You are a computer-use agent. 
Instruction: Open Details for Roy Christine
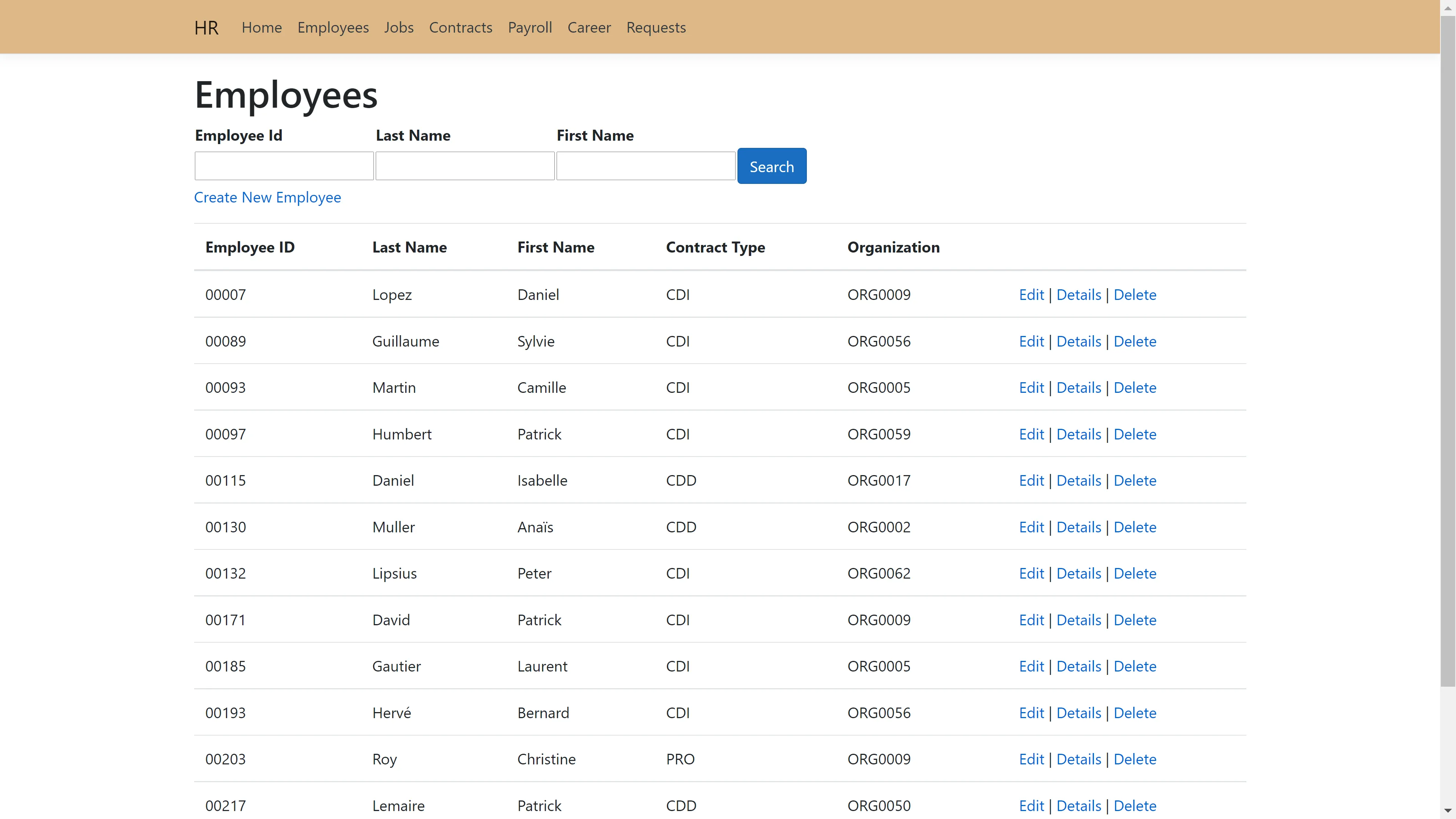click(x=1078, y=759)
